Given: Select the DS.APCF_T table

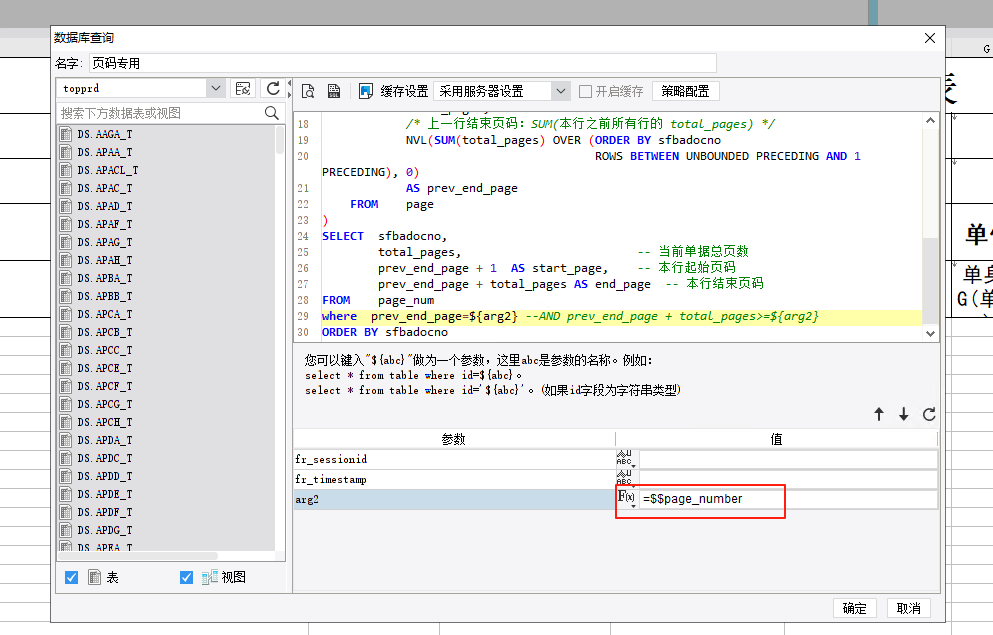Looking at the screenshot, I should coord(104,386).
